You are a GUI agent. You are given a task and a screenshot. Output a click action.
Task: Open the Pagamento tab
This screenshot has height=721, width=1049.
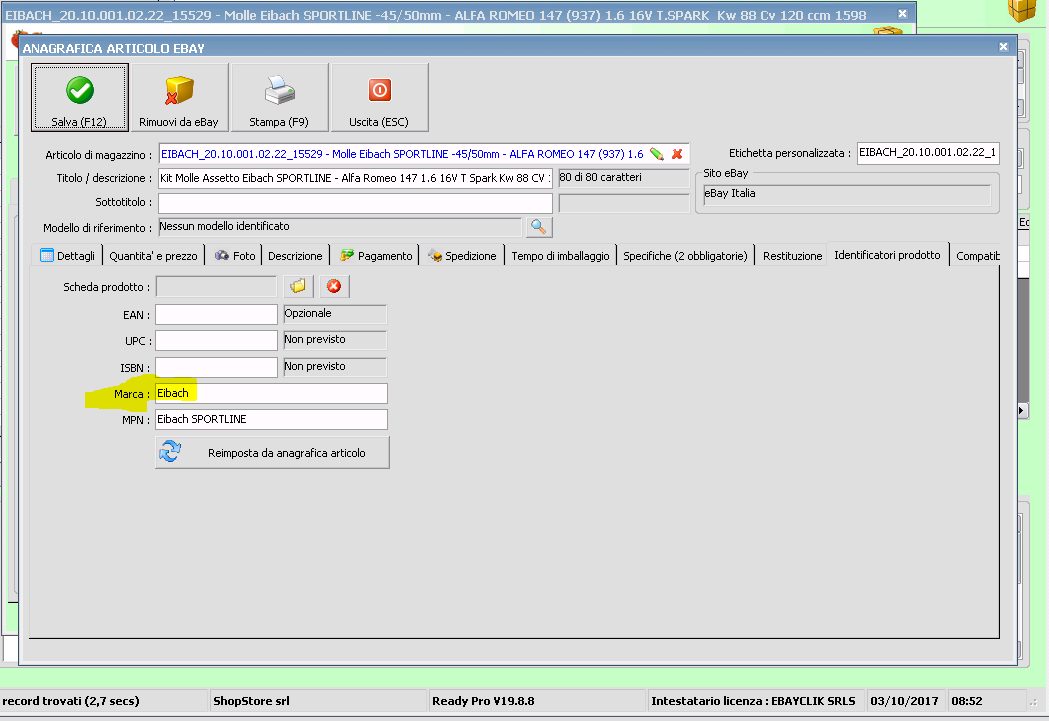click(375, 255)
